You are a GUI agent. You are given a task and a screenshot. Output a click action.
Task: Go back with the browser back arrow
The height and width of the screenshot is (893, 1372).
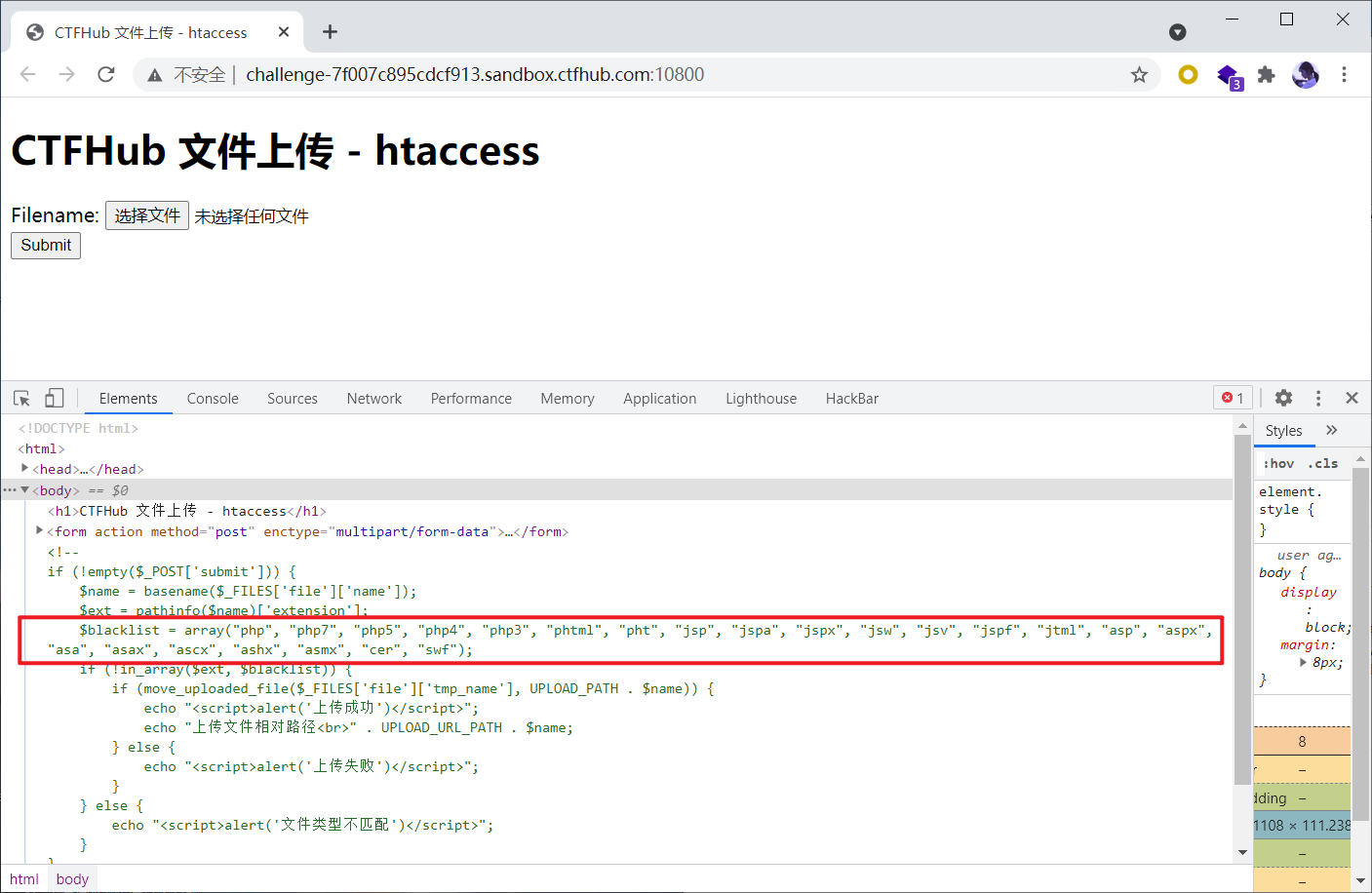27,75
